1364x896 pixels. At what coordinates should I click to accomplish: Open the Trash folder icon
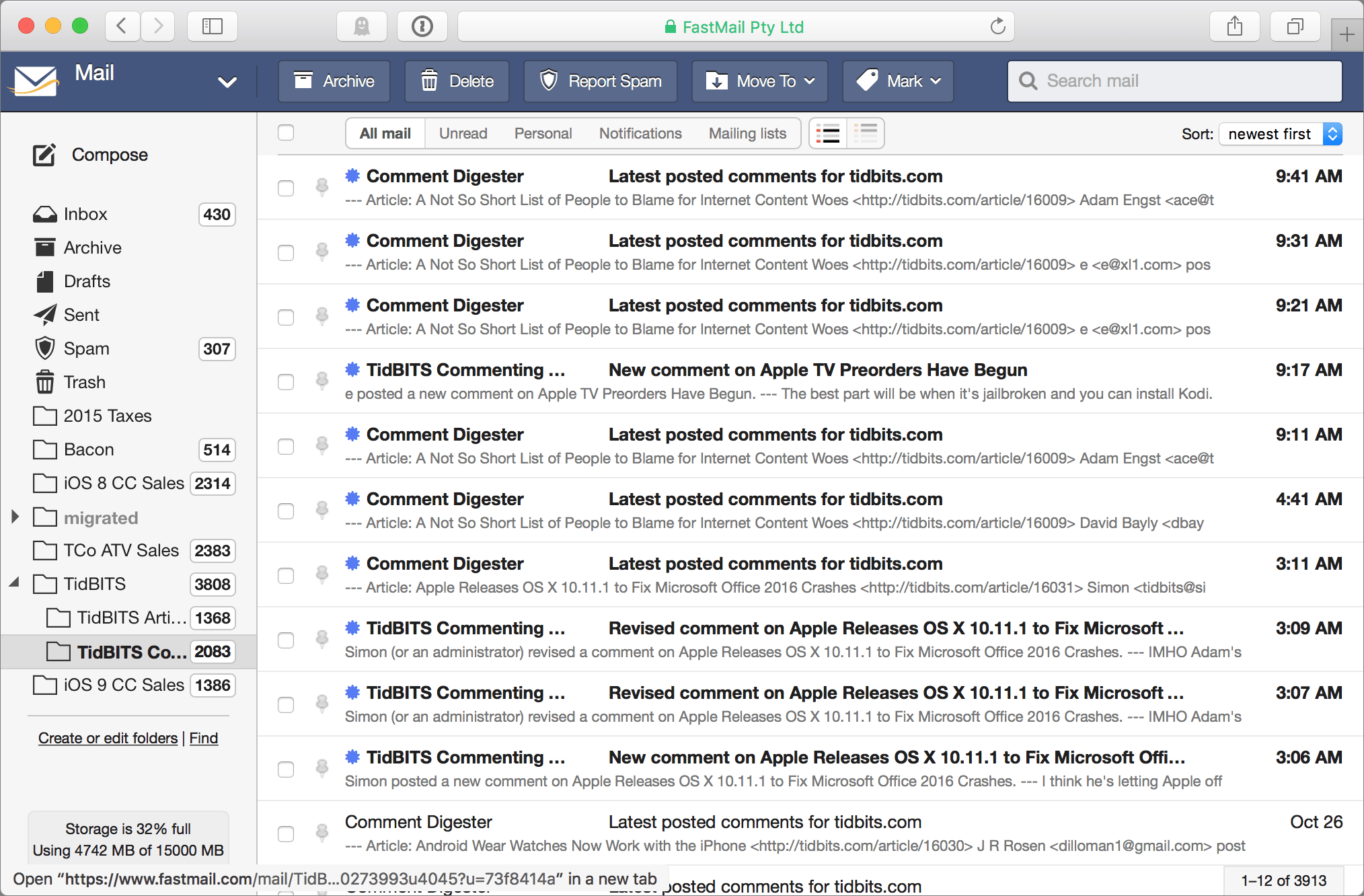click(x=44, y=381)
